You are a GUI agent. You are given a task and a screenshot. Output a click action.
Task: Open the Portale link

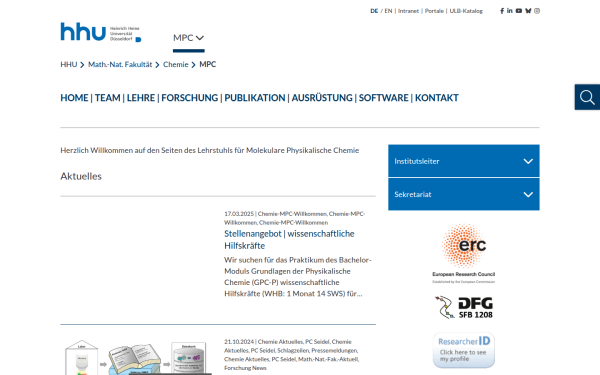click(434, 11)
